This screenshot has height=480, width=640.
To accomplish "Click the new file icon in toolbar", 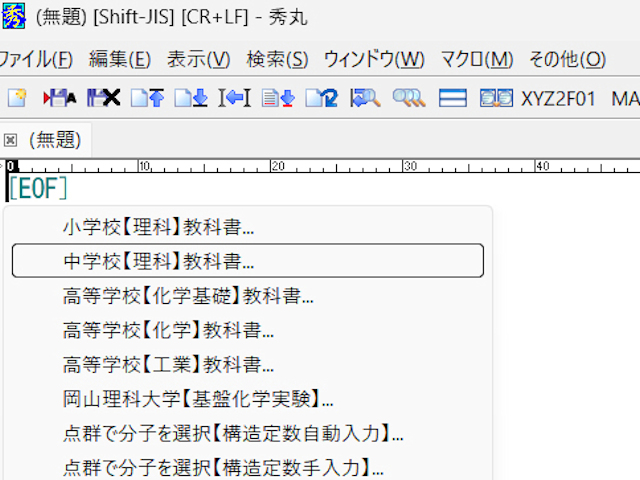I will (17, 98).
